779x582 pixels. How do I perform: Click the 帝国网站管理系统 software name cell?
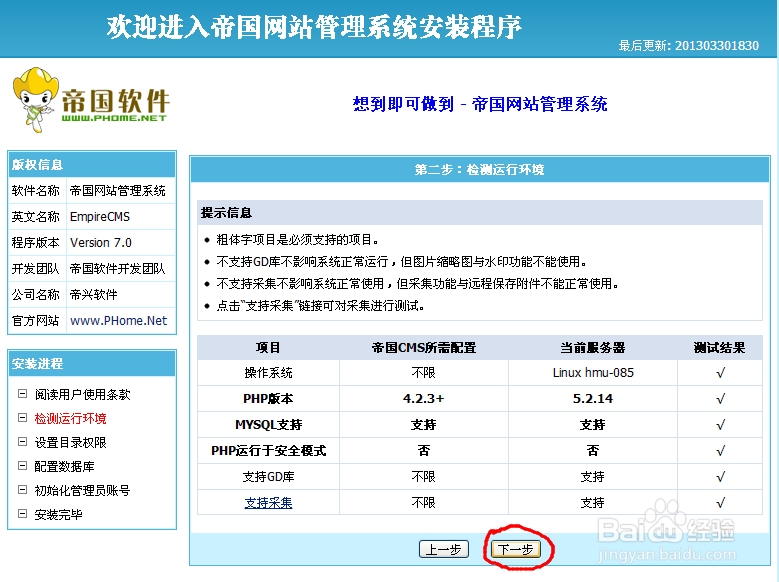(121, 191)
